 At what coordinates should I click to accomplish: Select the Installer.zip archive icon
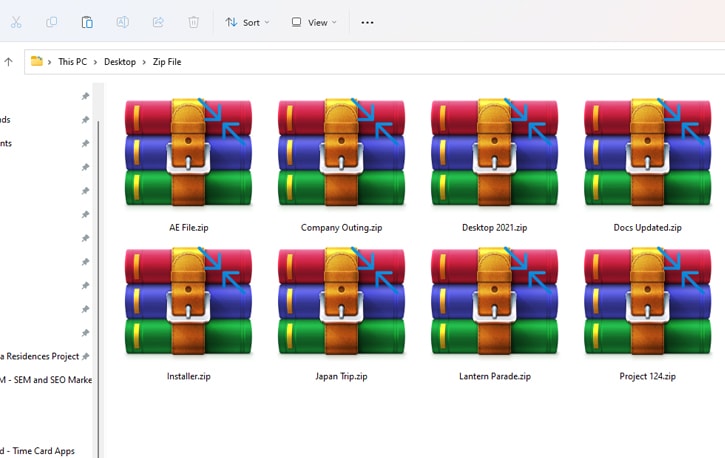click(x=188, y=301)
